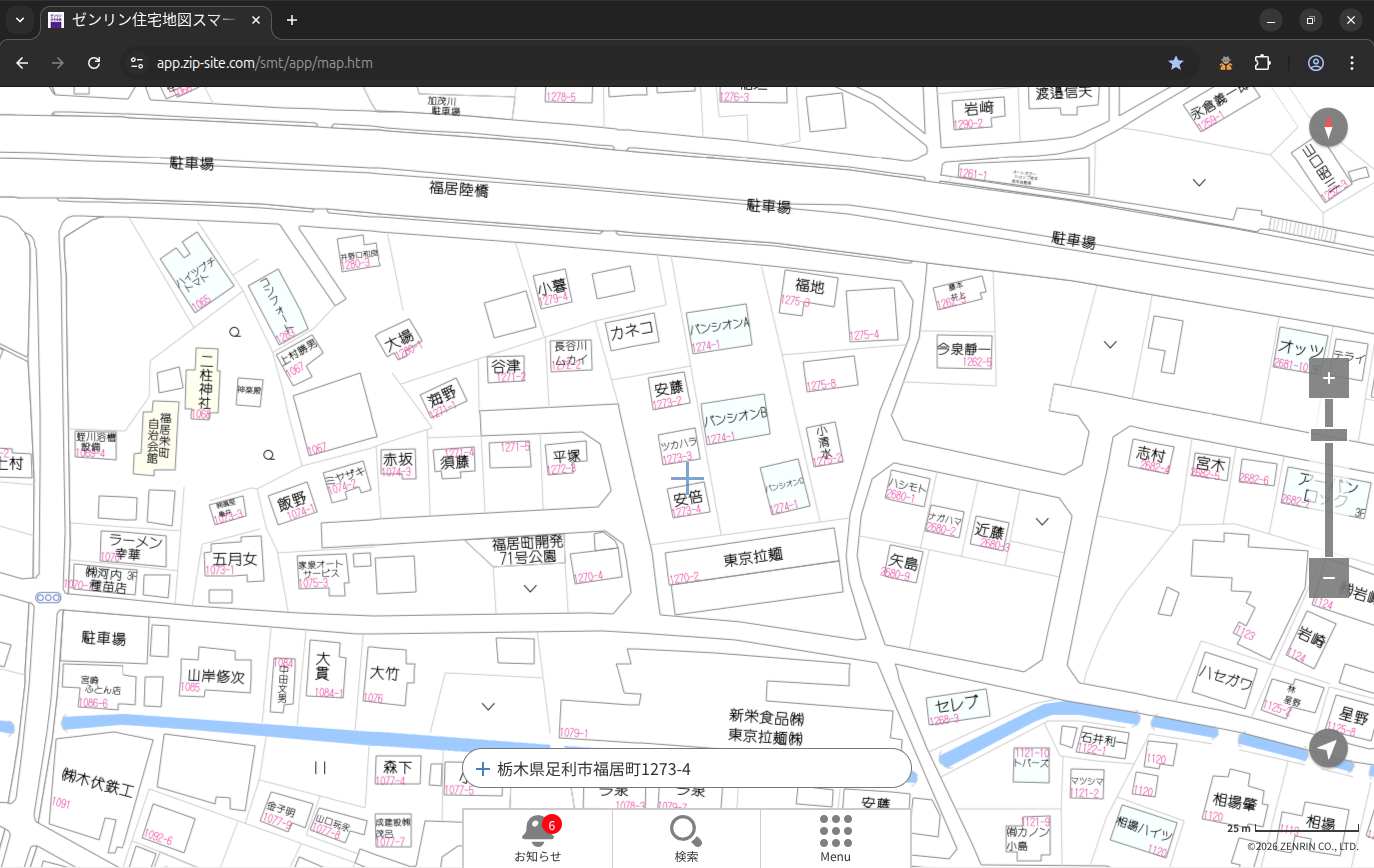Viewport: 1374px width, 868px height.
Task: Zoom in with the plus button
Action: [1328, 379]
